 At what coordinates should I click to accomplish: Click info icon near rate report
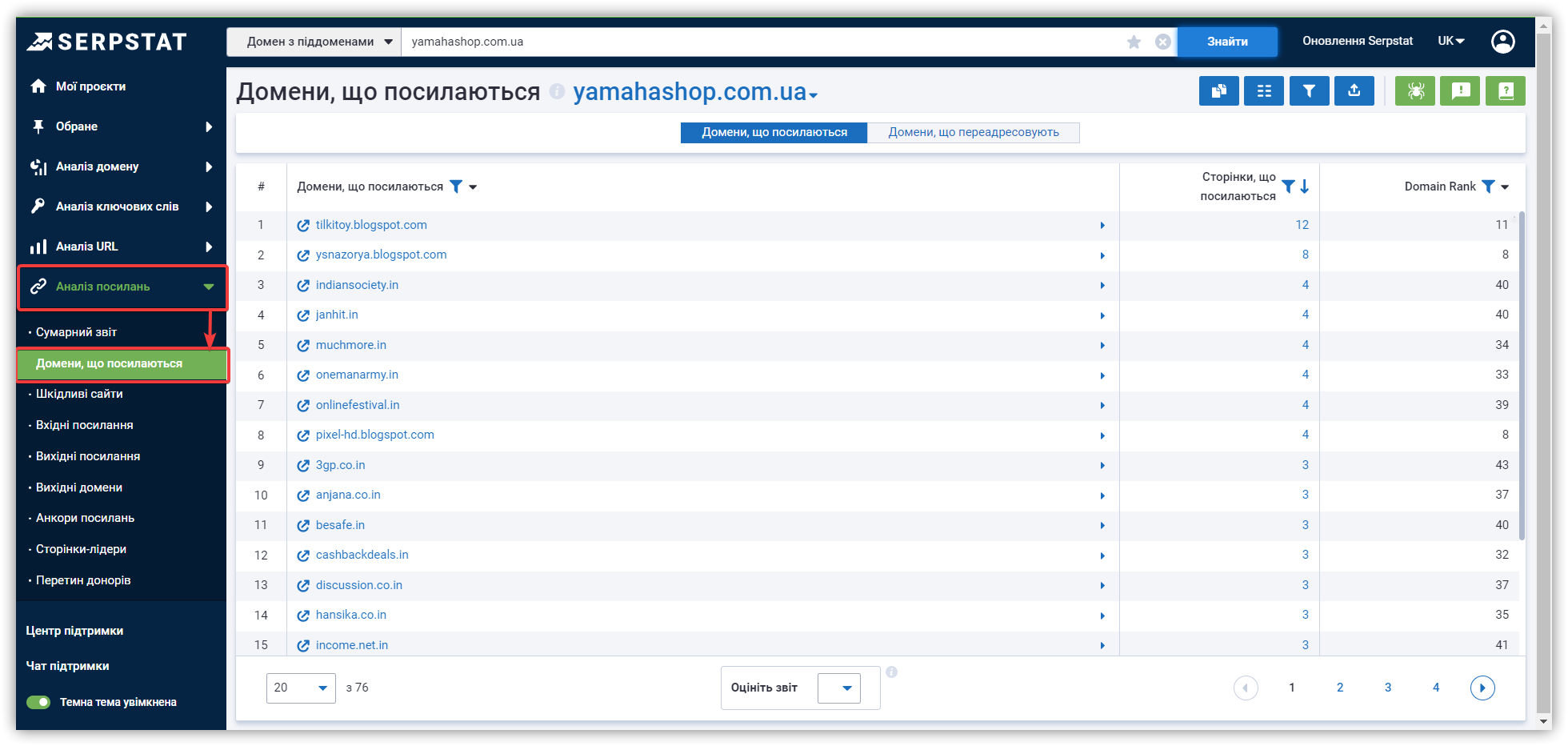[891, 672]
